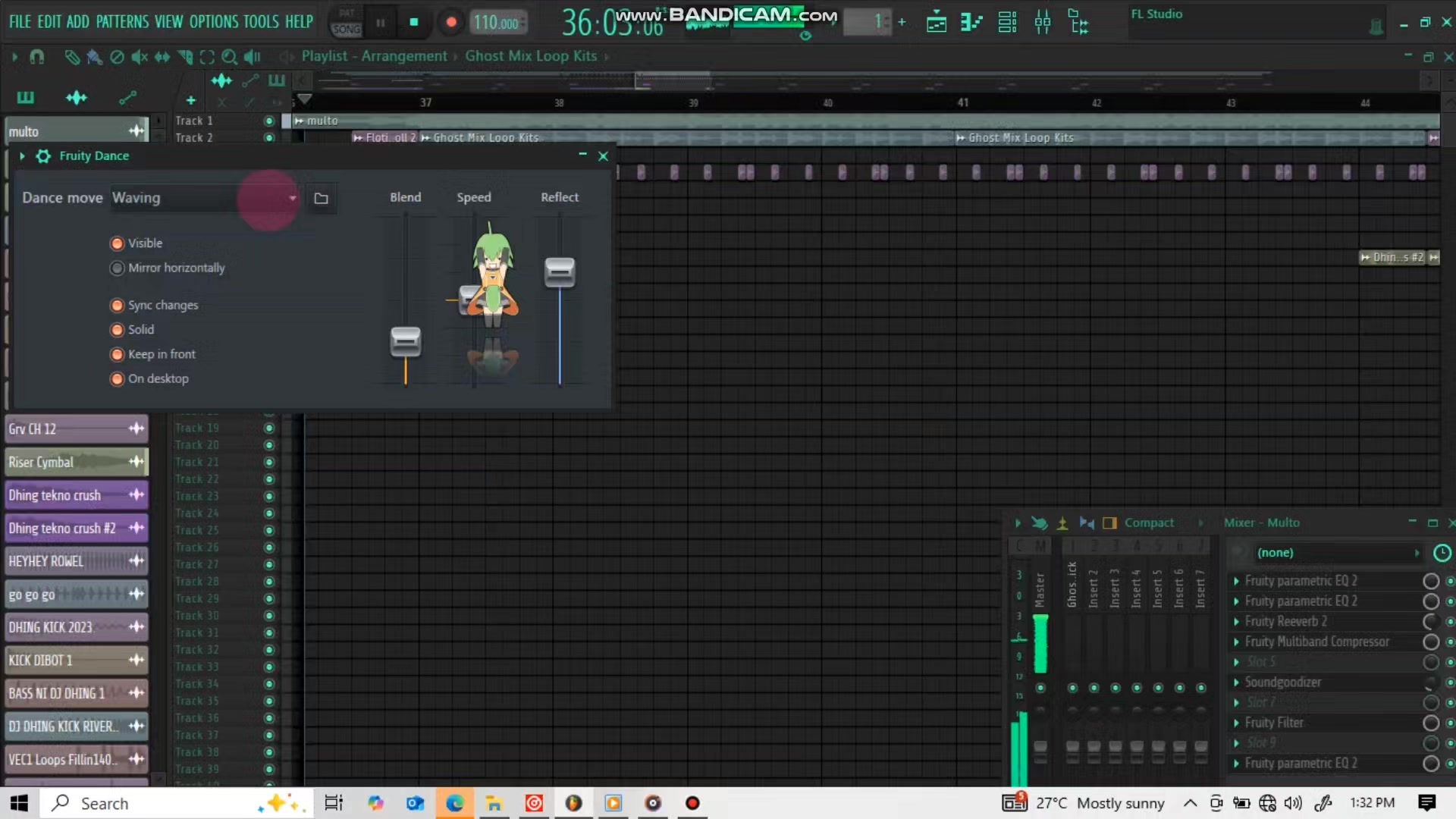Screen dimensions: 1456x819
Task: Open the ADD menu
Action: click(x=77, y=21)
